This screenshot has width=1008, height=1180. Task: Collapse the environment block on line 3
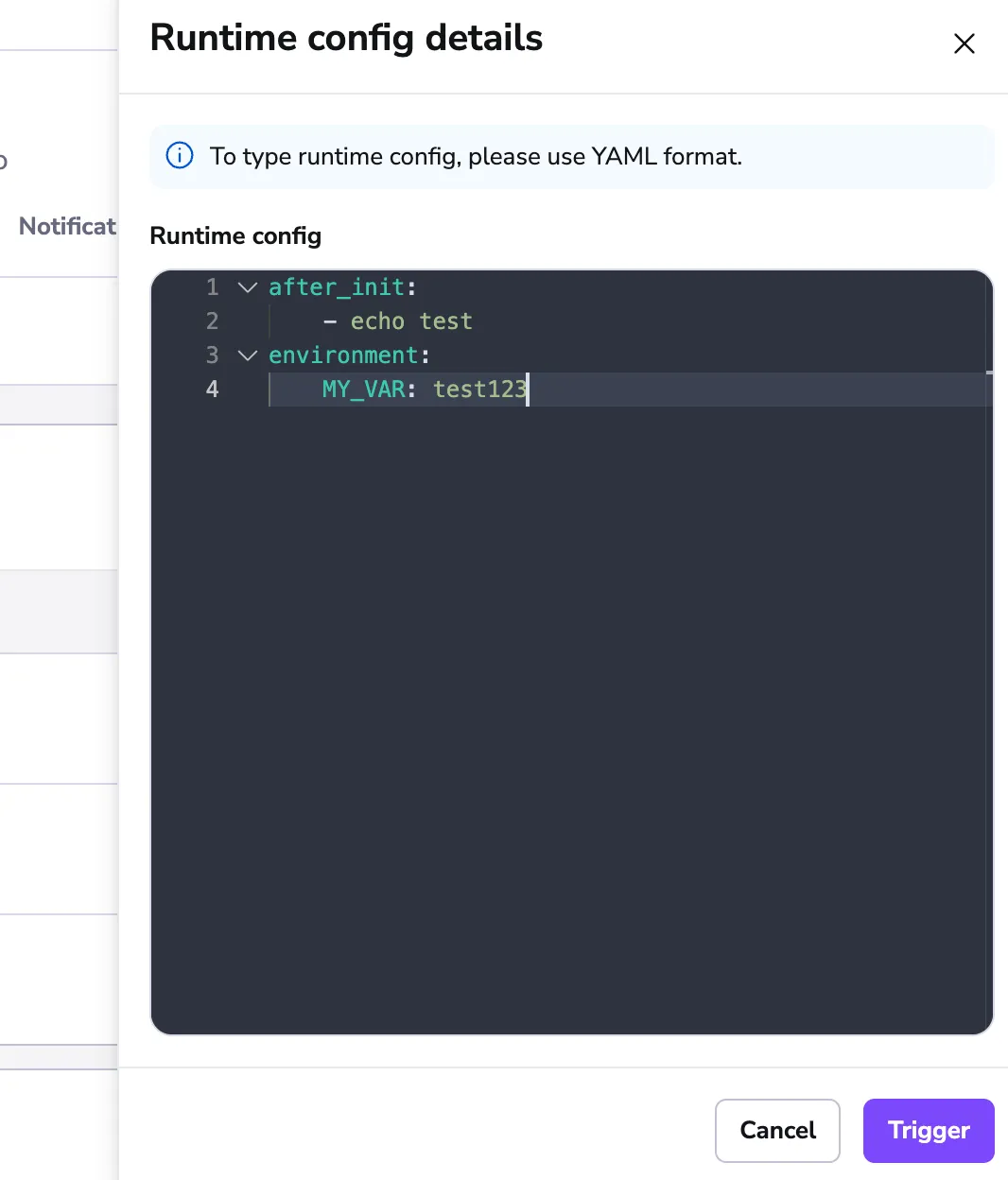tap(246, 356)
